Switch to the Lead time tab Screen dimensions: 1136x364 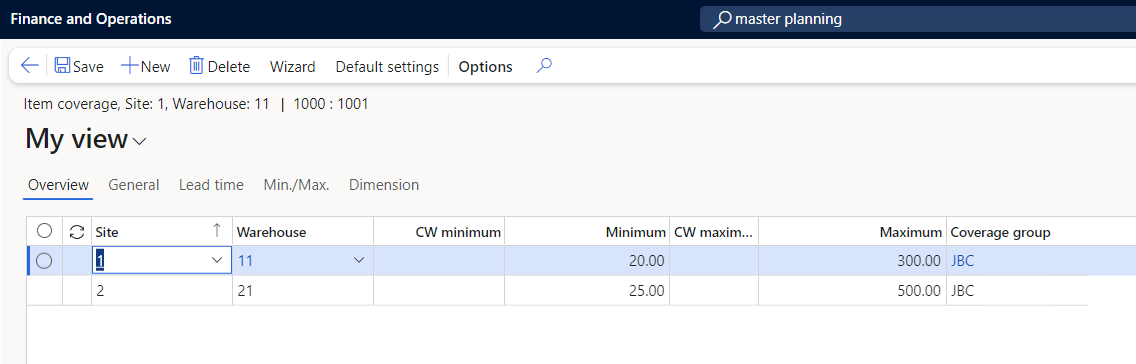click(211, 185)
